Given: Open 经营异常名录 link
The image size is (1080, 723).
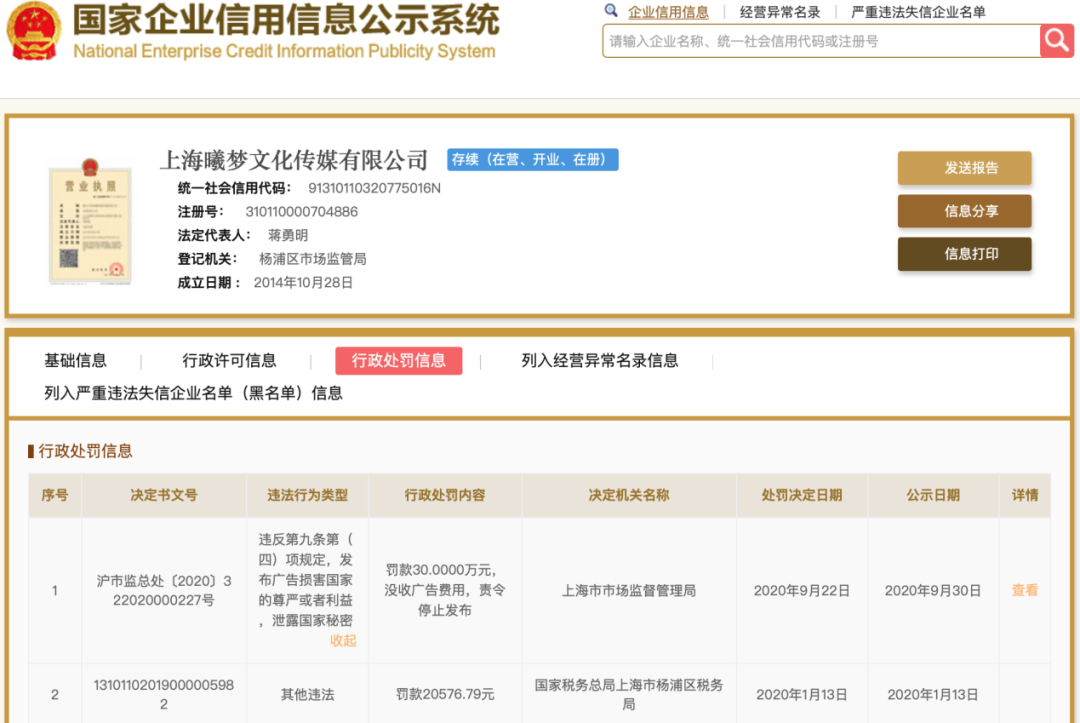Looking at the screenshot, I should [x=780, y=12].
